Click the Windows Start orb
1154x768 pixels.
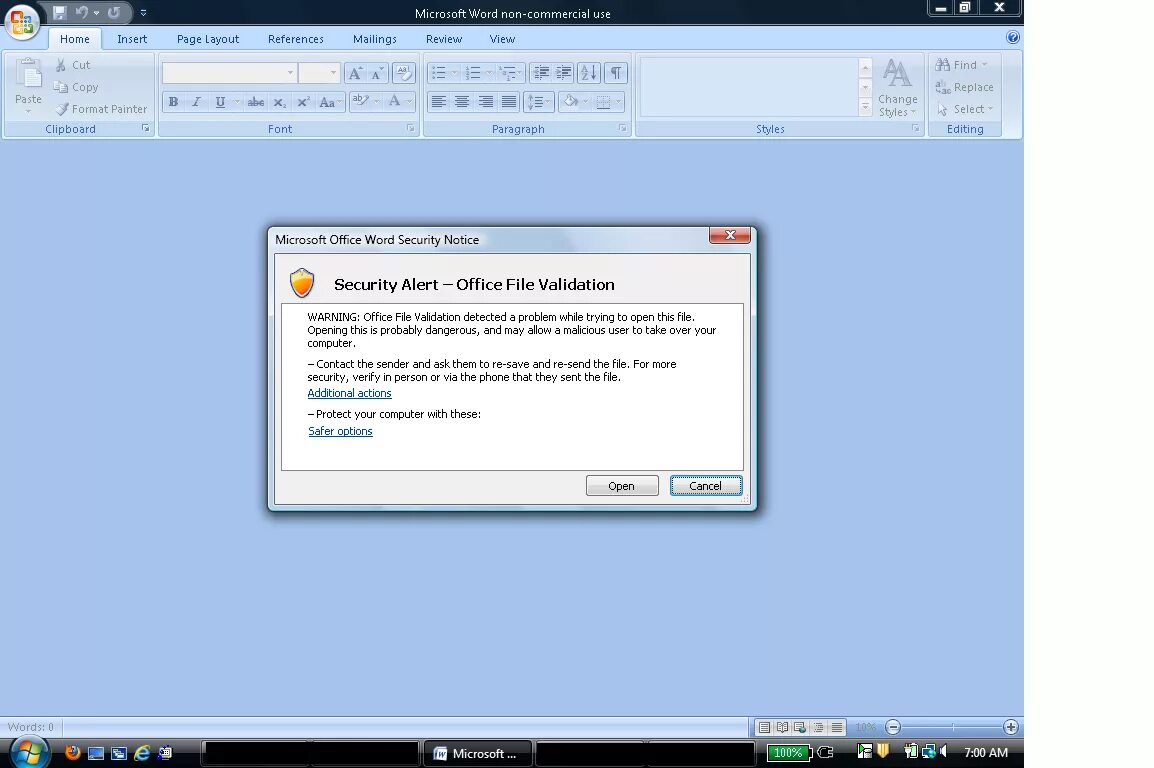point(29,753)
